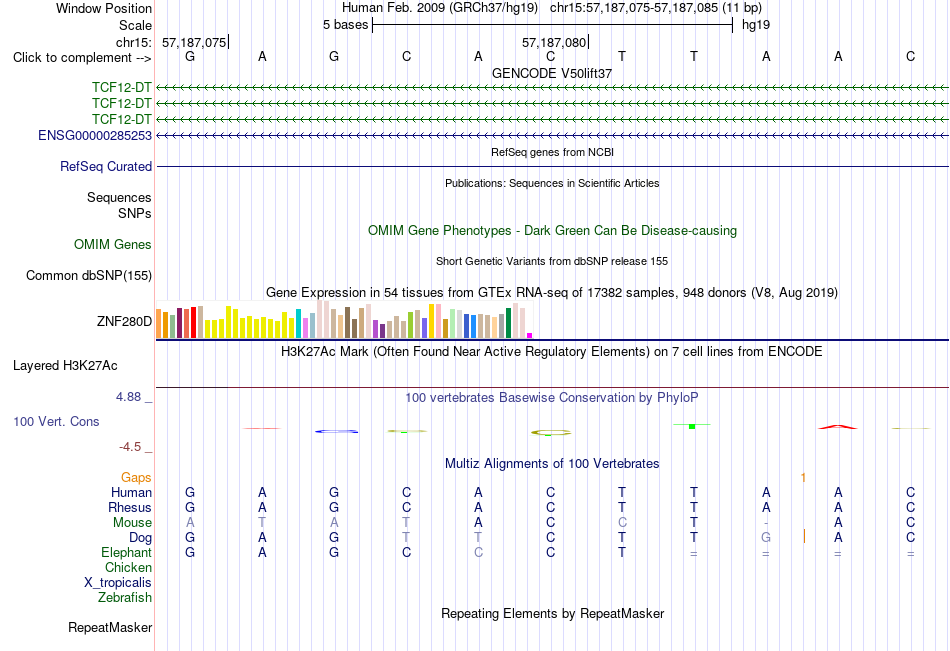Image resolution: width=950 pixels, height=651 pixels.
Task: Select the Layered H3K27Ac label
Action: click(65, 366)
